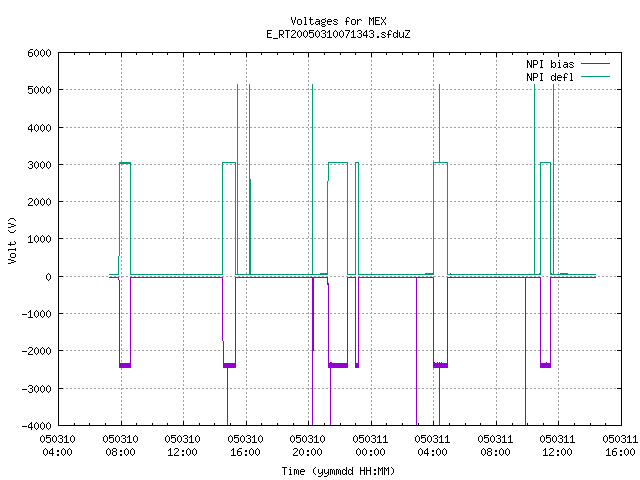Click the y-axis tick label '1000'

point(40,239)
